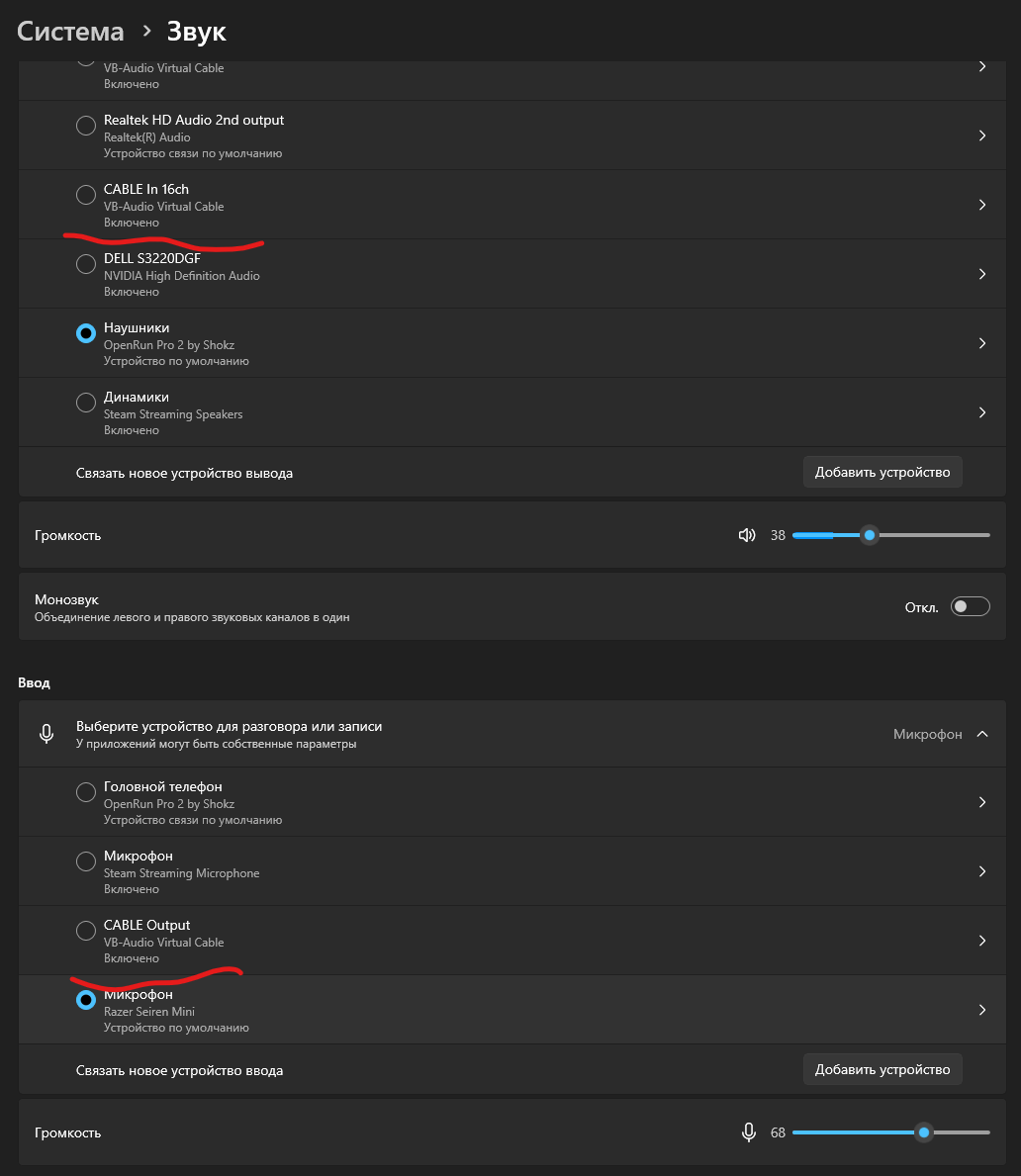Screen dimensions: 1021x1176
Task: Open CABLE In 16ch device properties arrow
Action: click(982, 205)
